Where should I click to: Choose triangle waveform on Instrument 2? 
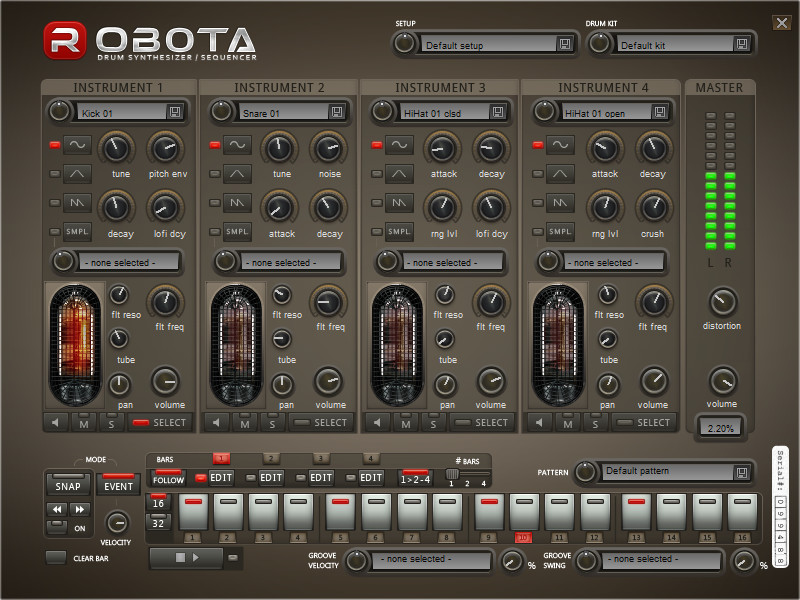click(238, 174)
